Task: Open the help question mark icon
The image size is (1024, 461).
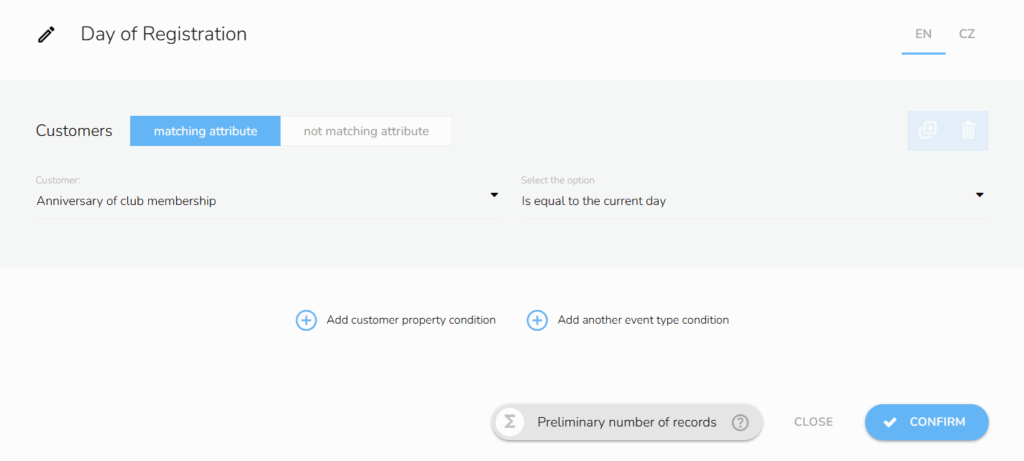Action: click(740, 422)
